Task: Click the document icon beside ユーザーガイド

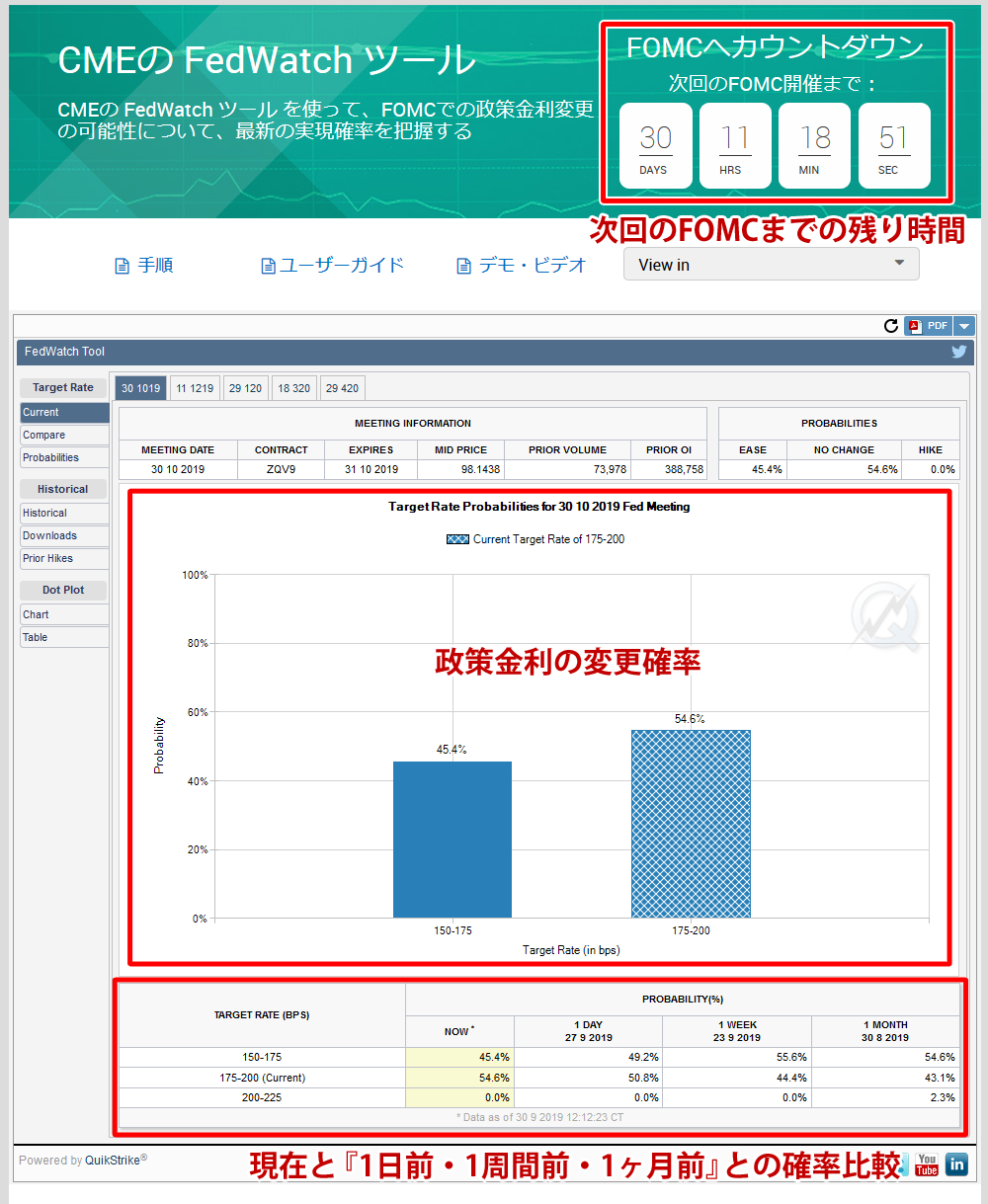Action: 268,265
